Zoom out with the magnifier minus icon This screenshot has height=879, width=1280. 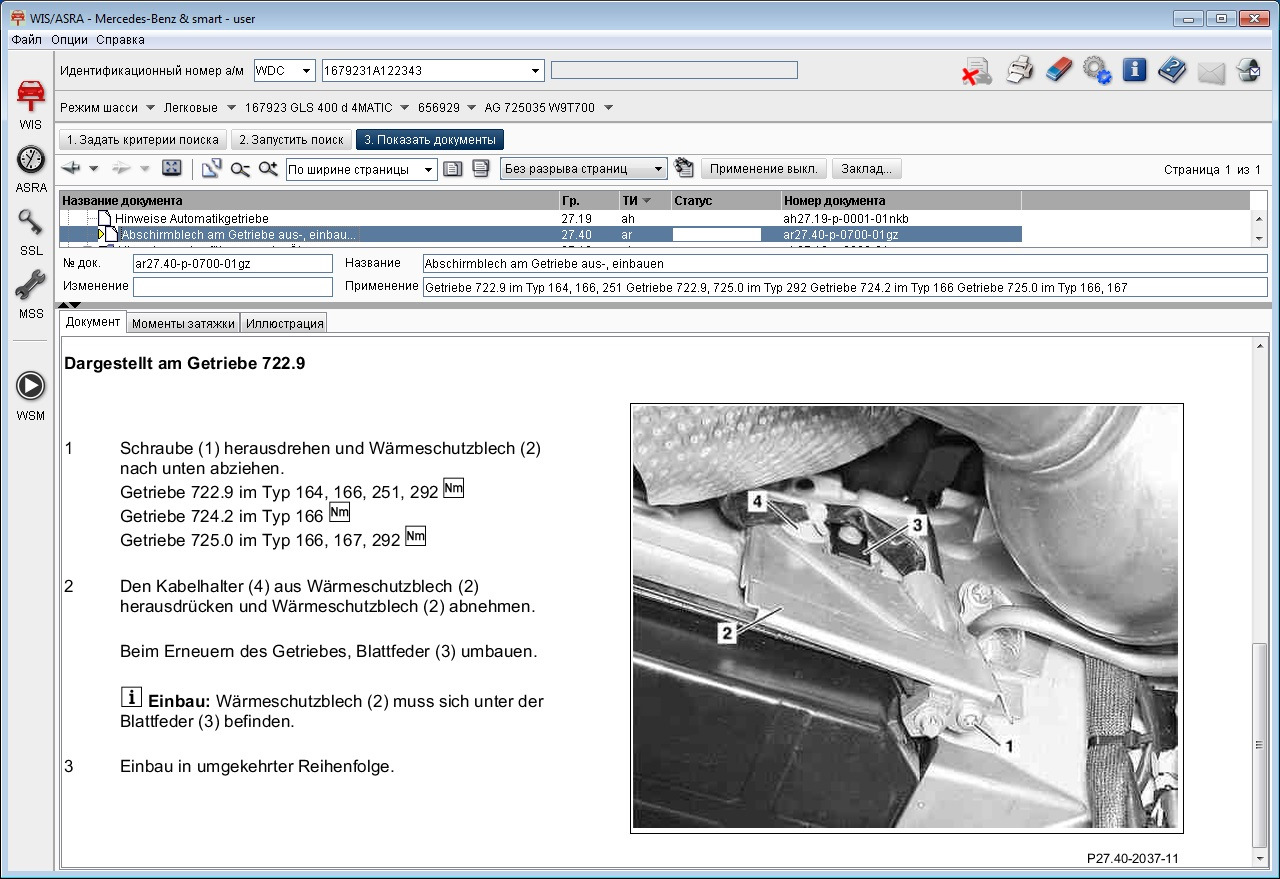(240, 168)
